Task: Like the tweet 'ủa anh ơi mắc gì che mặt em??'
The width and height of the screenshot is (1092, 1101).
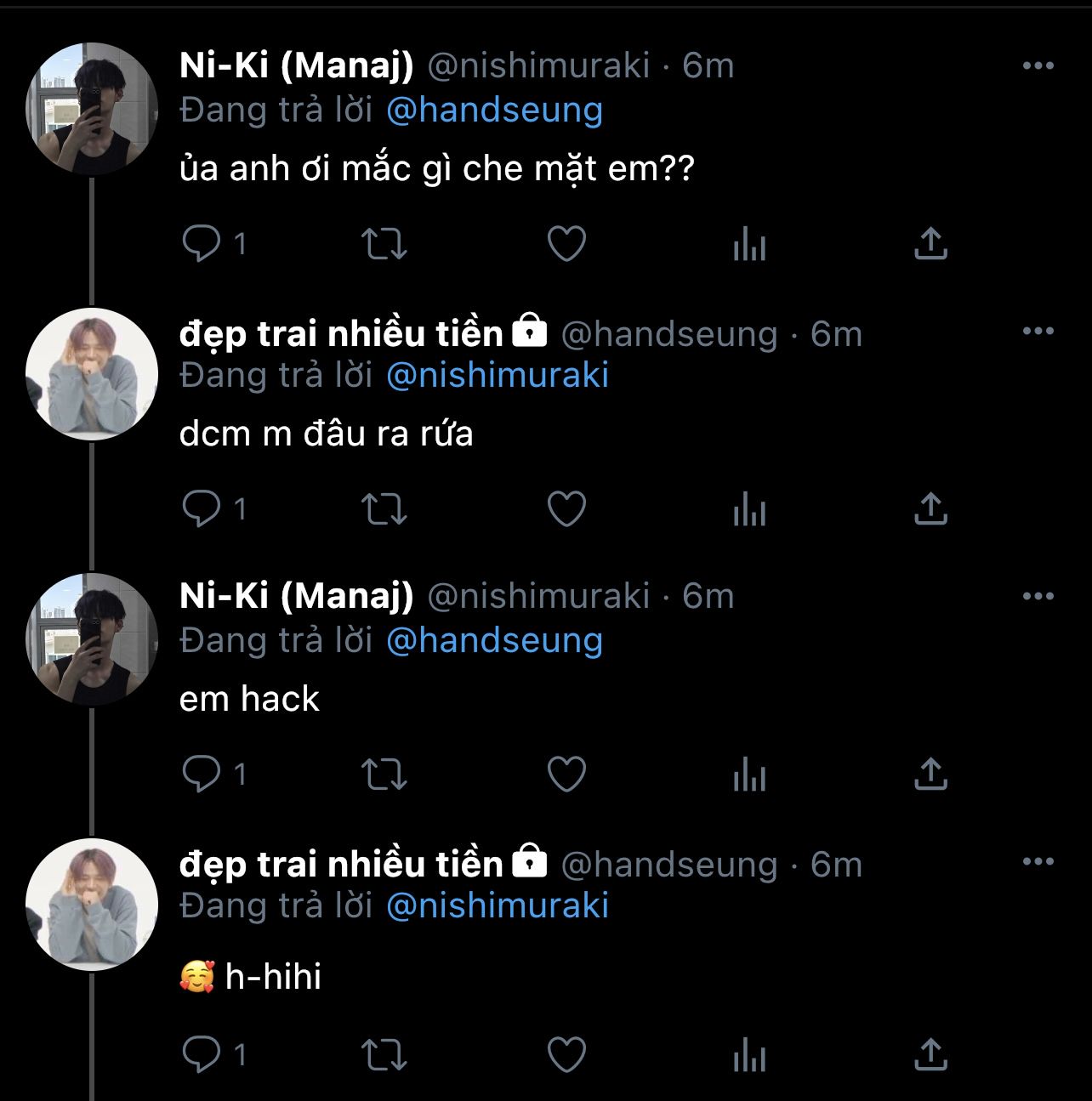Action: [x=566, y=245]
